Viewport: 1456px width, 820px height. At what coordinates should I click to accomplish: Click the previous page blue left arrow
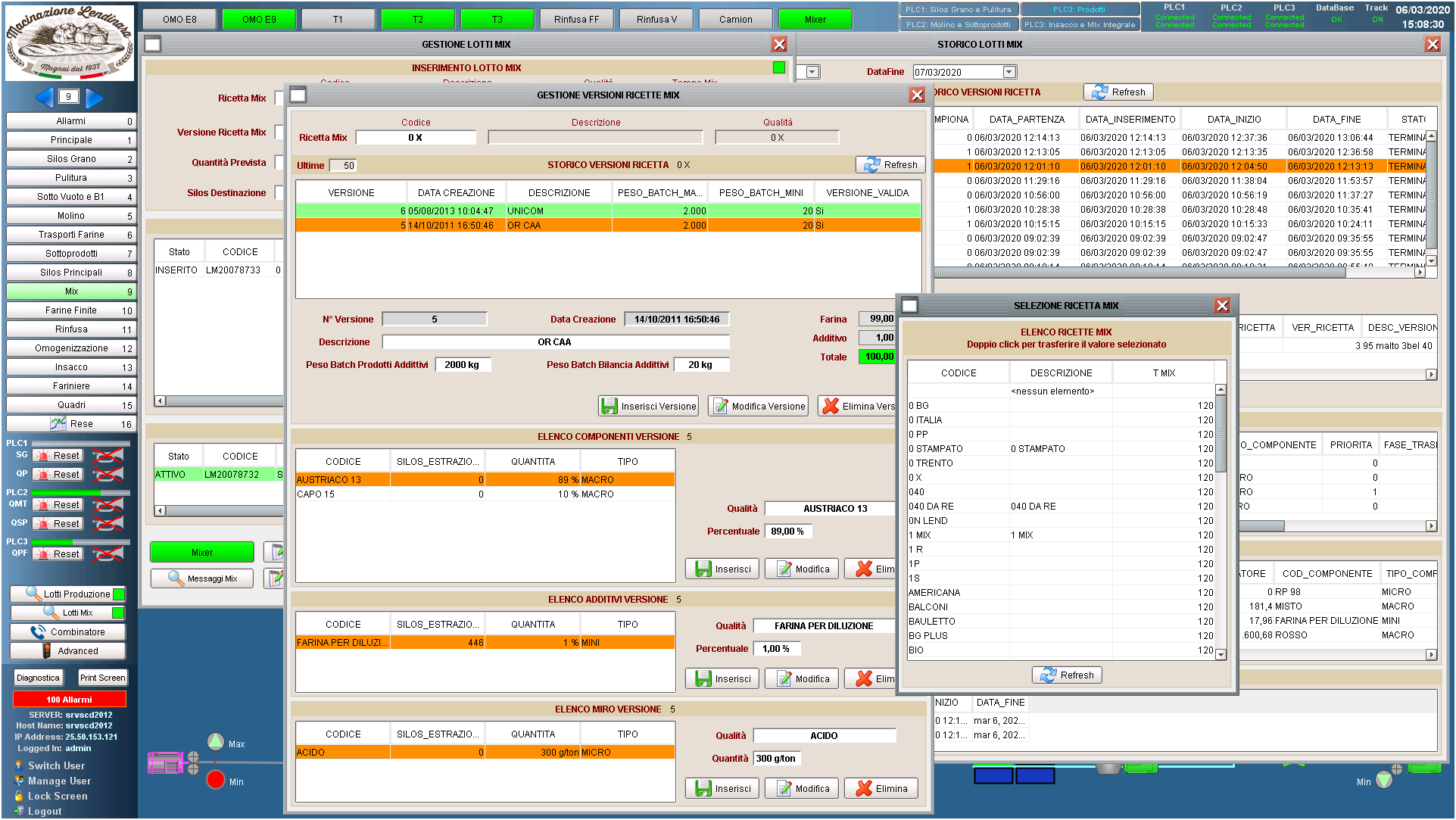(45, 97)
